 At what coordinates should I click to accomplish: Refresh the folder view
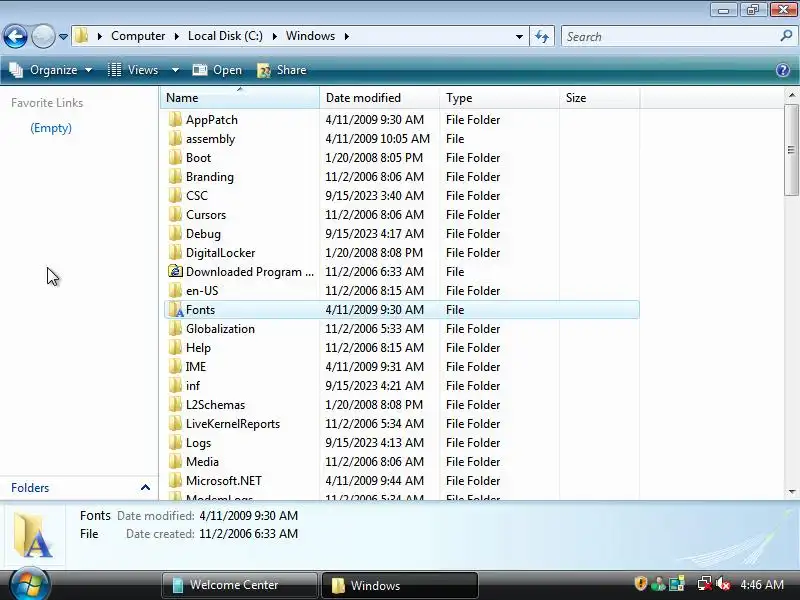pyautogui.click(x=542, y=37)
